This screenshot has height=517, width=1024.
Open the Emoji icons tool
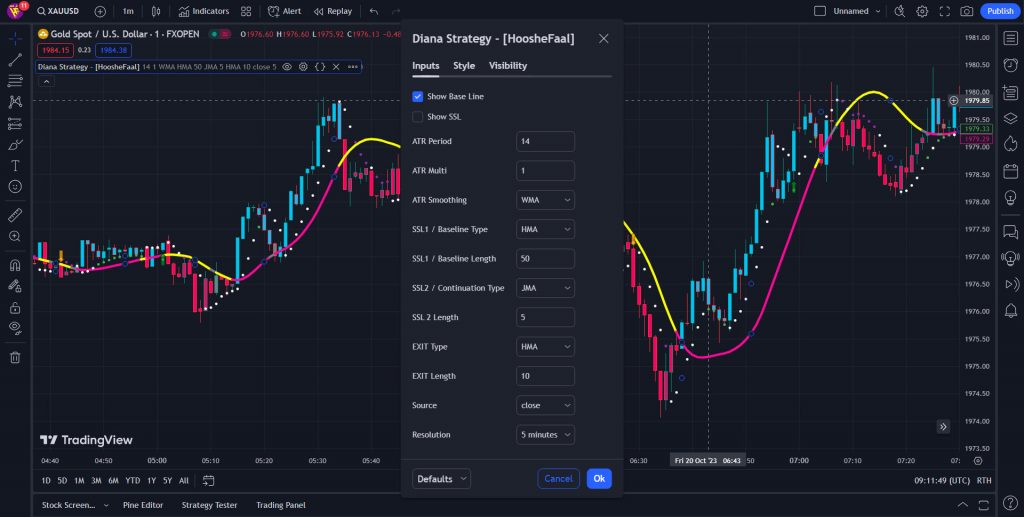[x=15, y=187]
